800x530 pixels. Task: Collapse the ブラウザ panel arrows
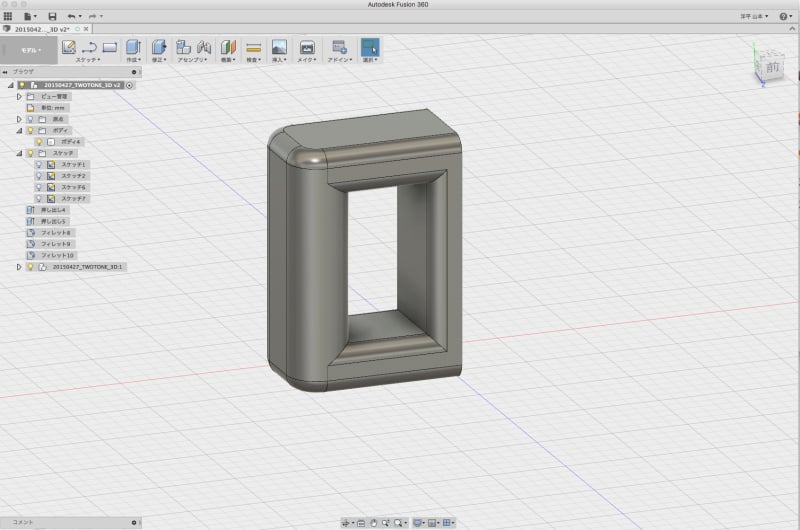coord(5,72)
